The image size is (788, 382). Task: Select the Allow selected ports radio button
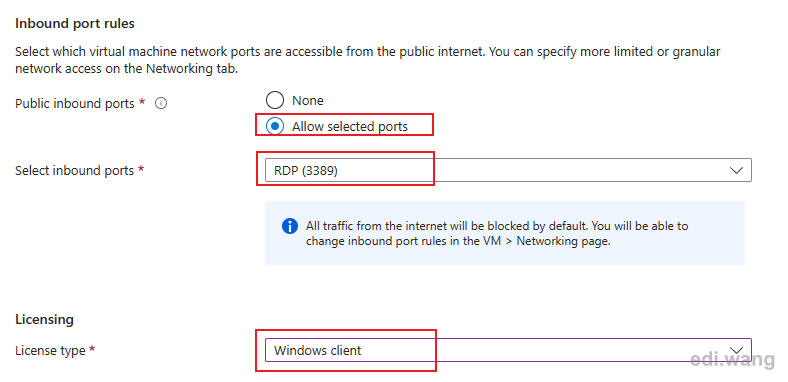pos(275,127)
